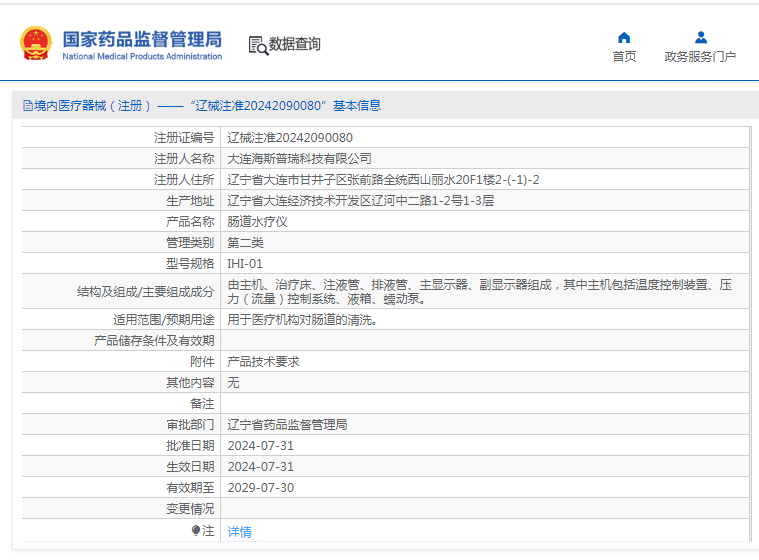Select other content value 无

233,383
